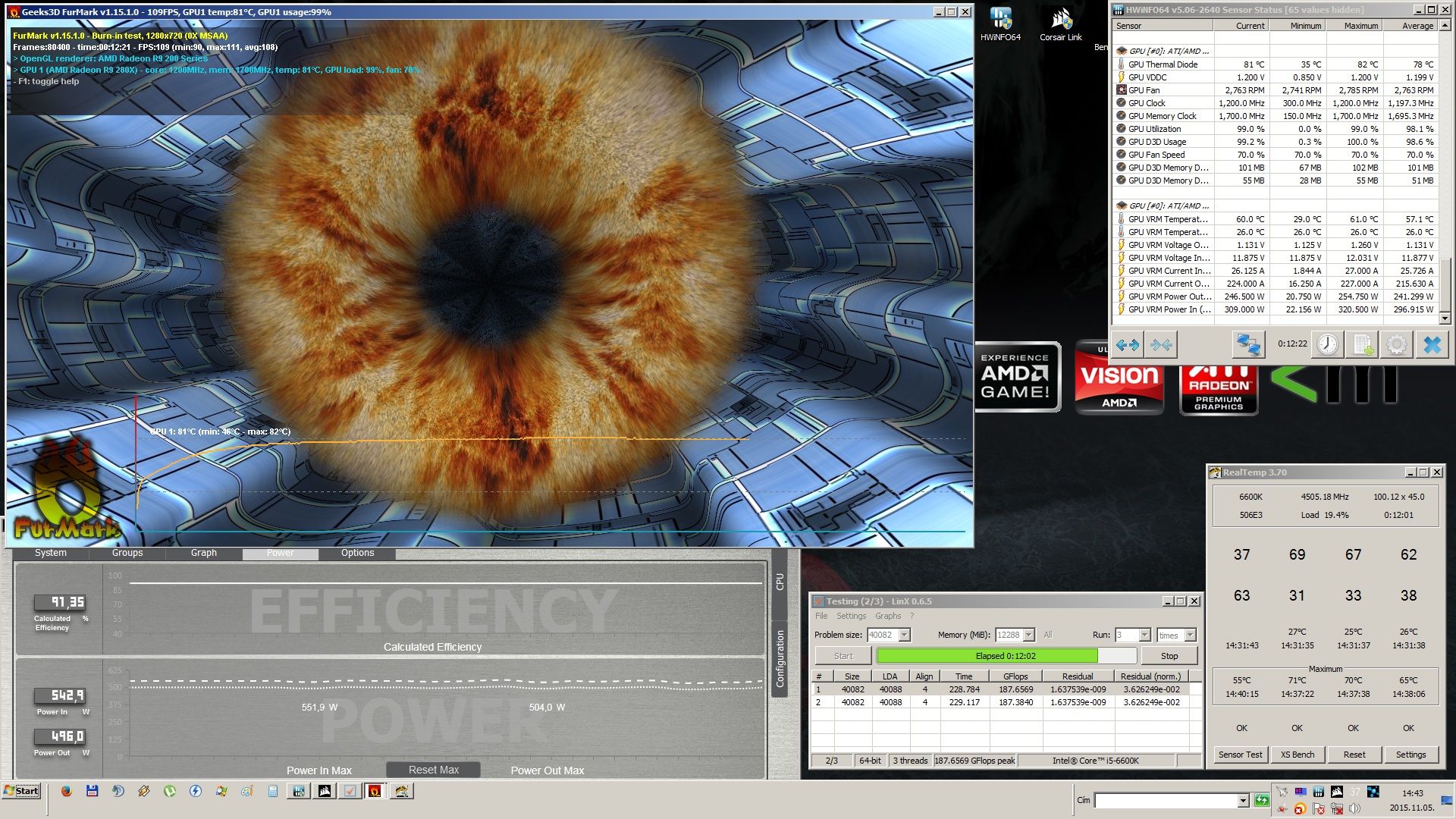The image size is (1456, 819).
Task: Click the Stop button in LinX
Action: 1169,656
